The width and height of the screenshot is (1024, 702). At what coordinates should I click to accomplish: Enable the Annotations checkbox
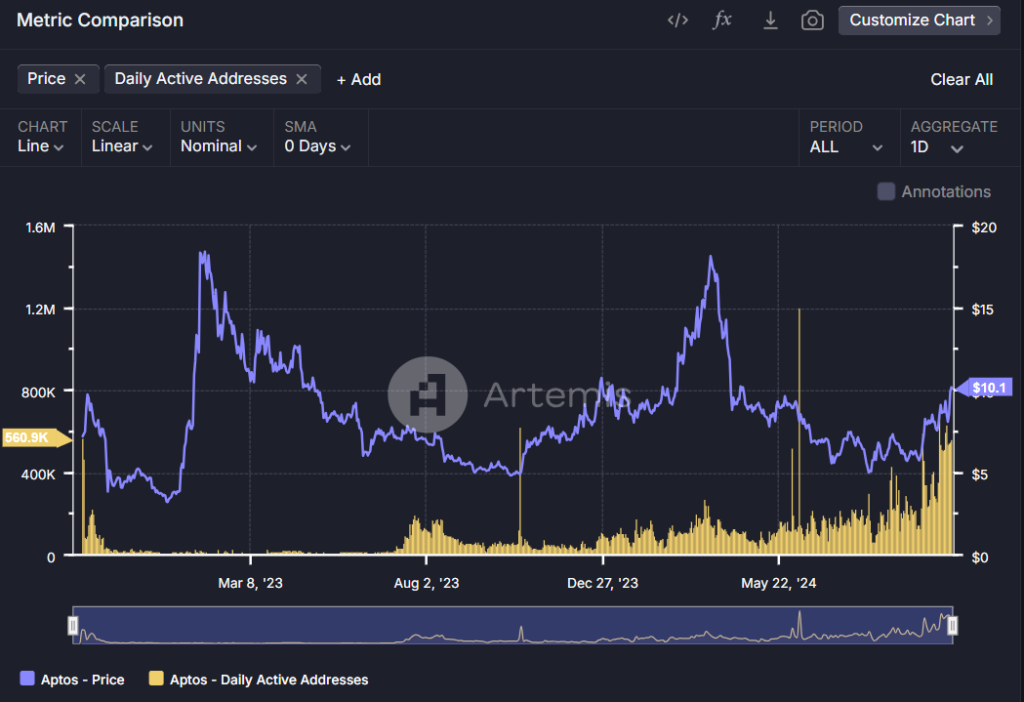click(886, 192)
